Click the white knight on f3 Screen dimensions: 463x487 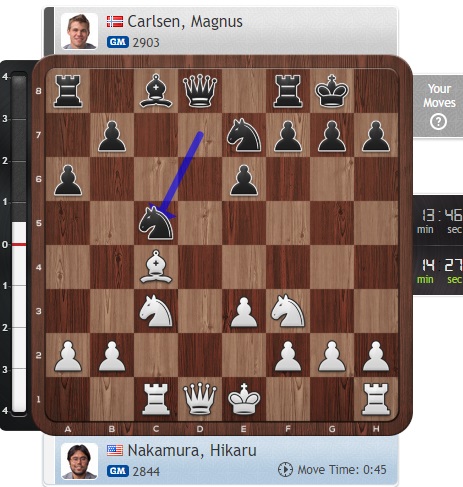(288, 311)
